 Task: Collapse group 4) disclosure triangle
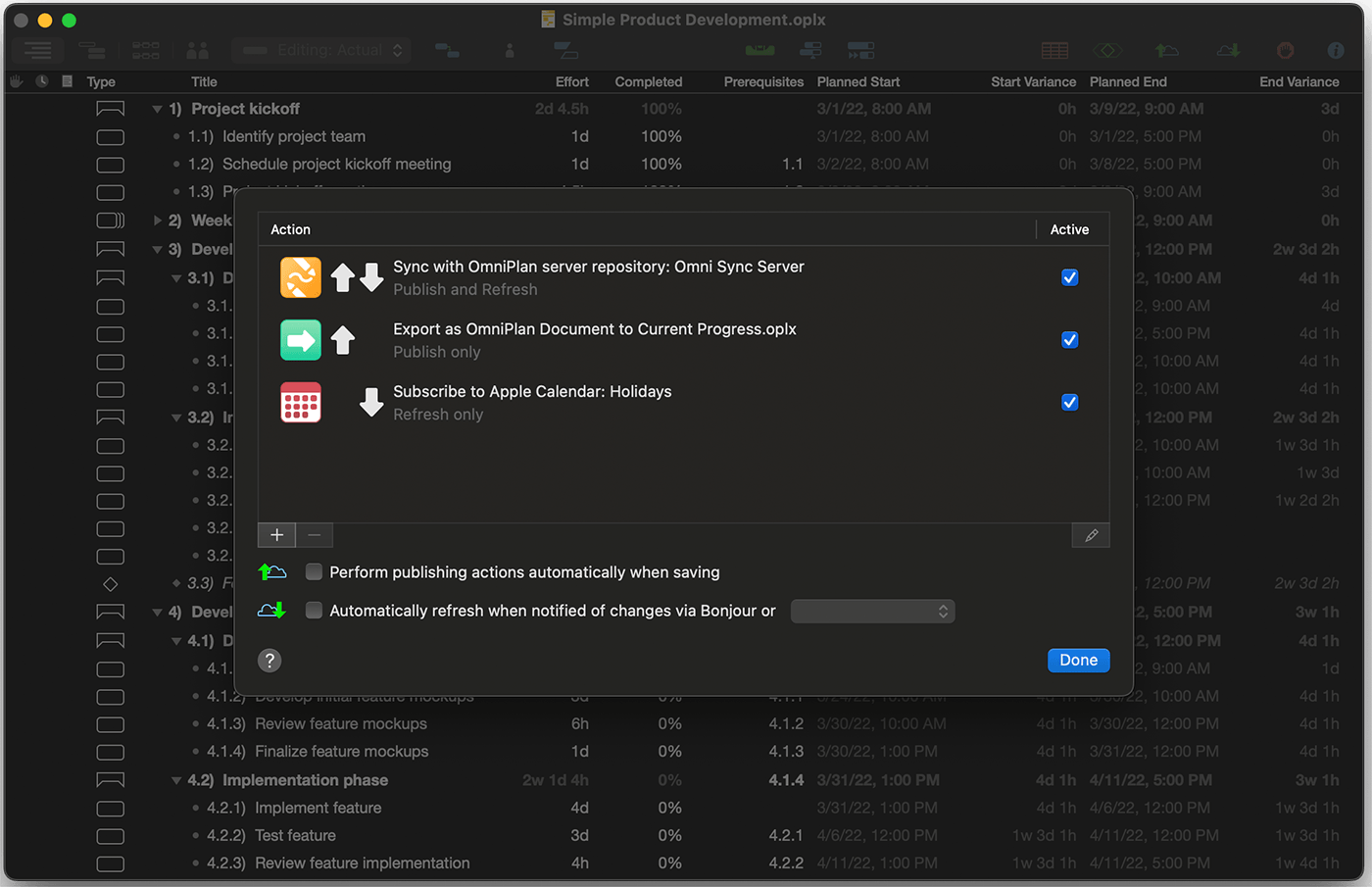pyautogui.click(x=157, y=613)
